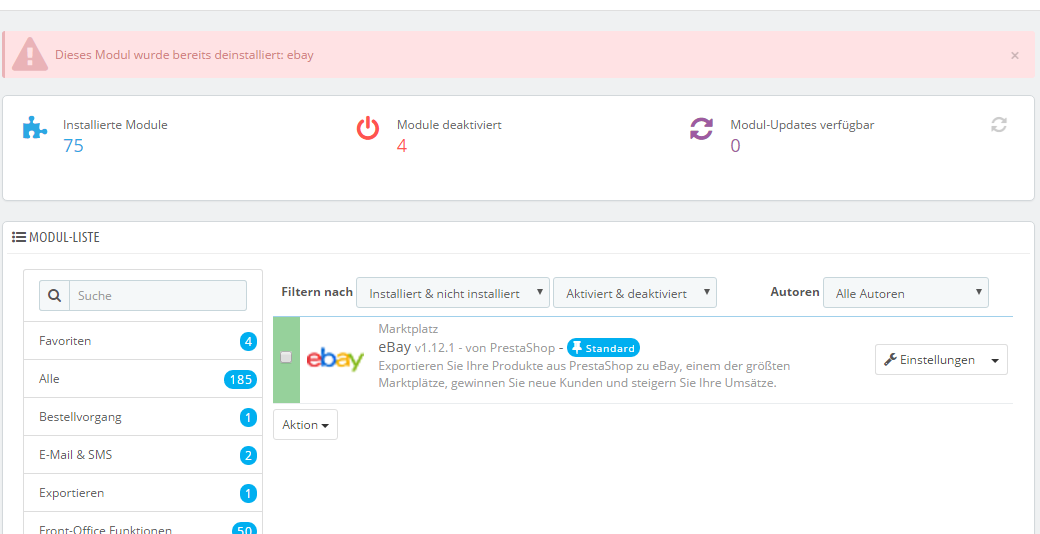Select the E-Mail & SMS category

point(143,455)
